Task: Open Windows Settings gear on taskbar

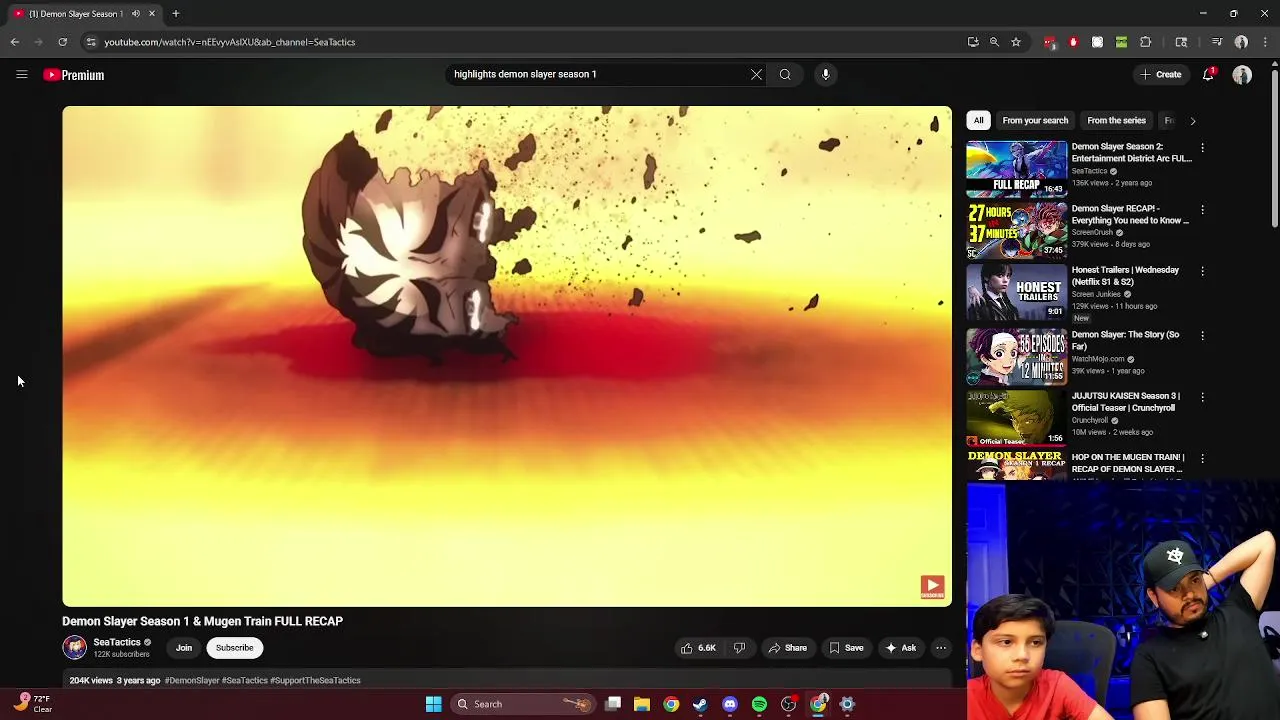Action: tap(847, 704)
